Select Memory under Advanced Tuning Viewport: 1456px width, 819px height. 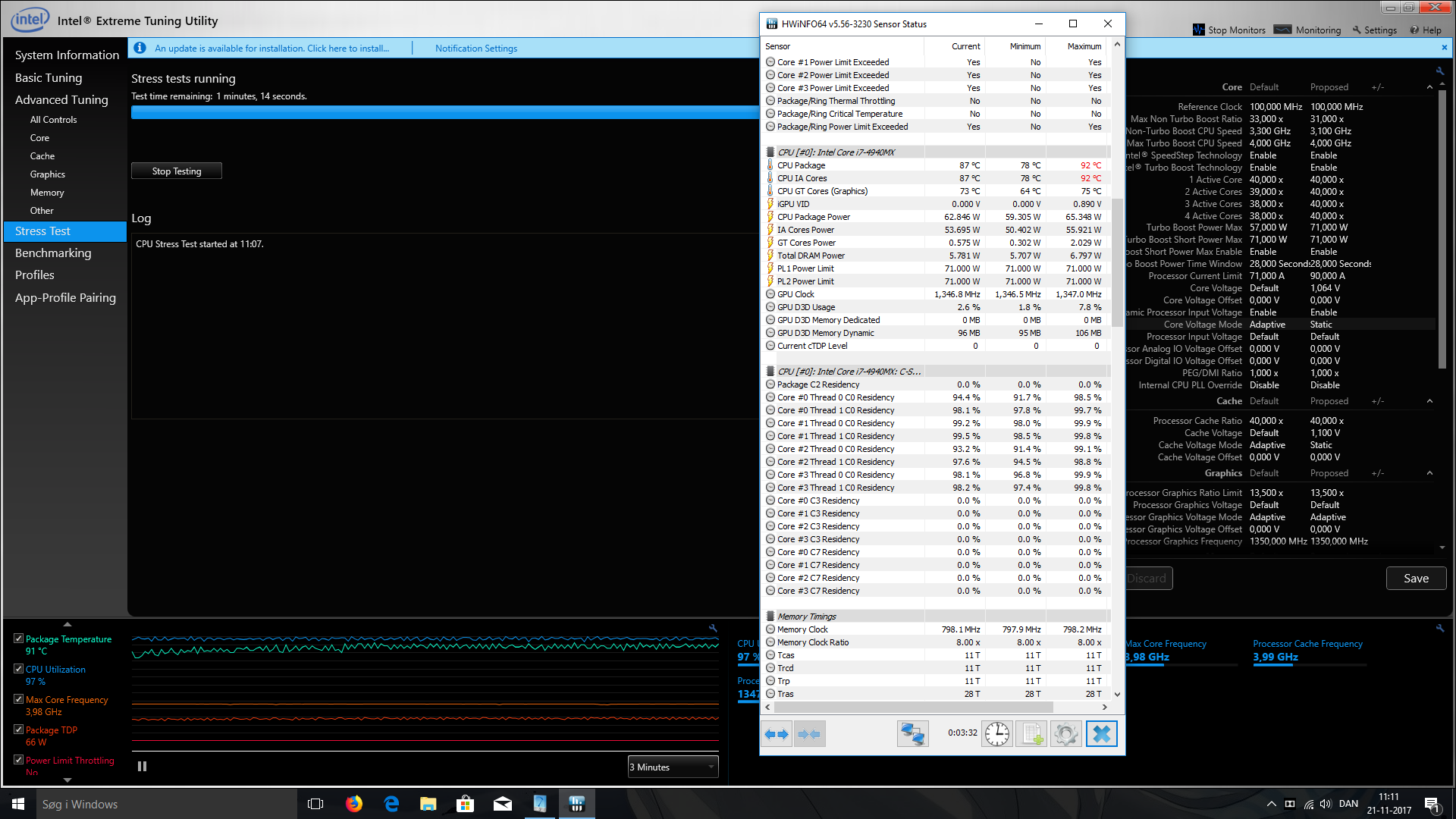(47, 193)
